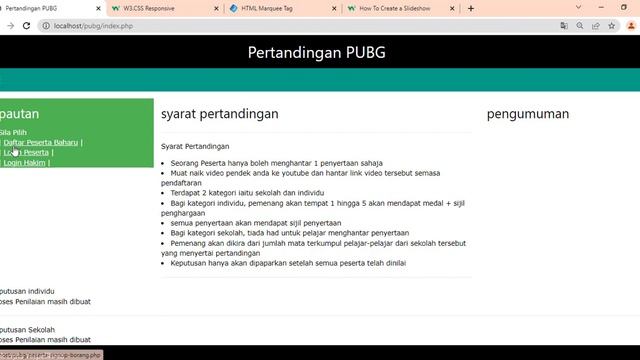Open the Daftar Peserta Baharu link
This screenshot has width=640, height=360.
(x=40, y=142)
